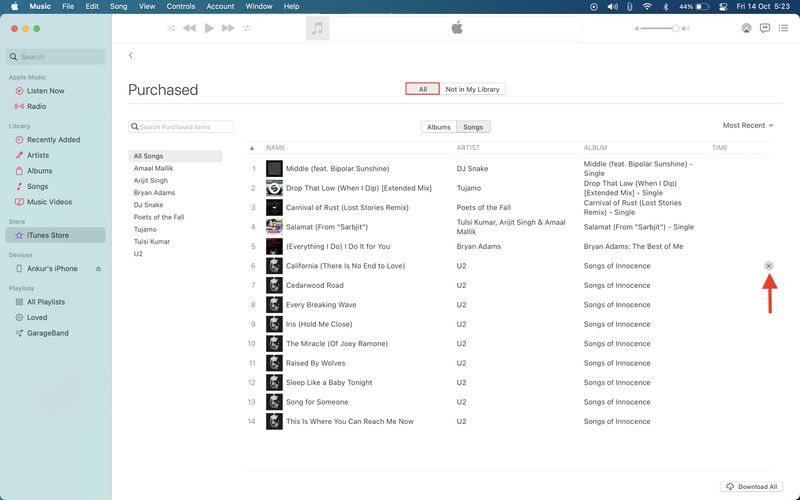
Task: Adjust the volume slider knob
Action: (x=676, y=29)
